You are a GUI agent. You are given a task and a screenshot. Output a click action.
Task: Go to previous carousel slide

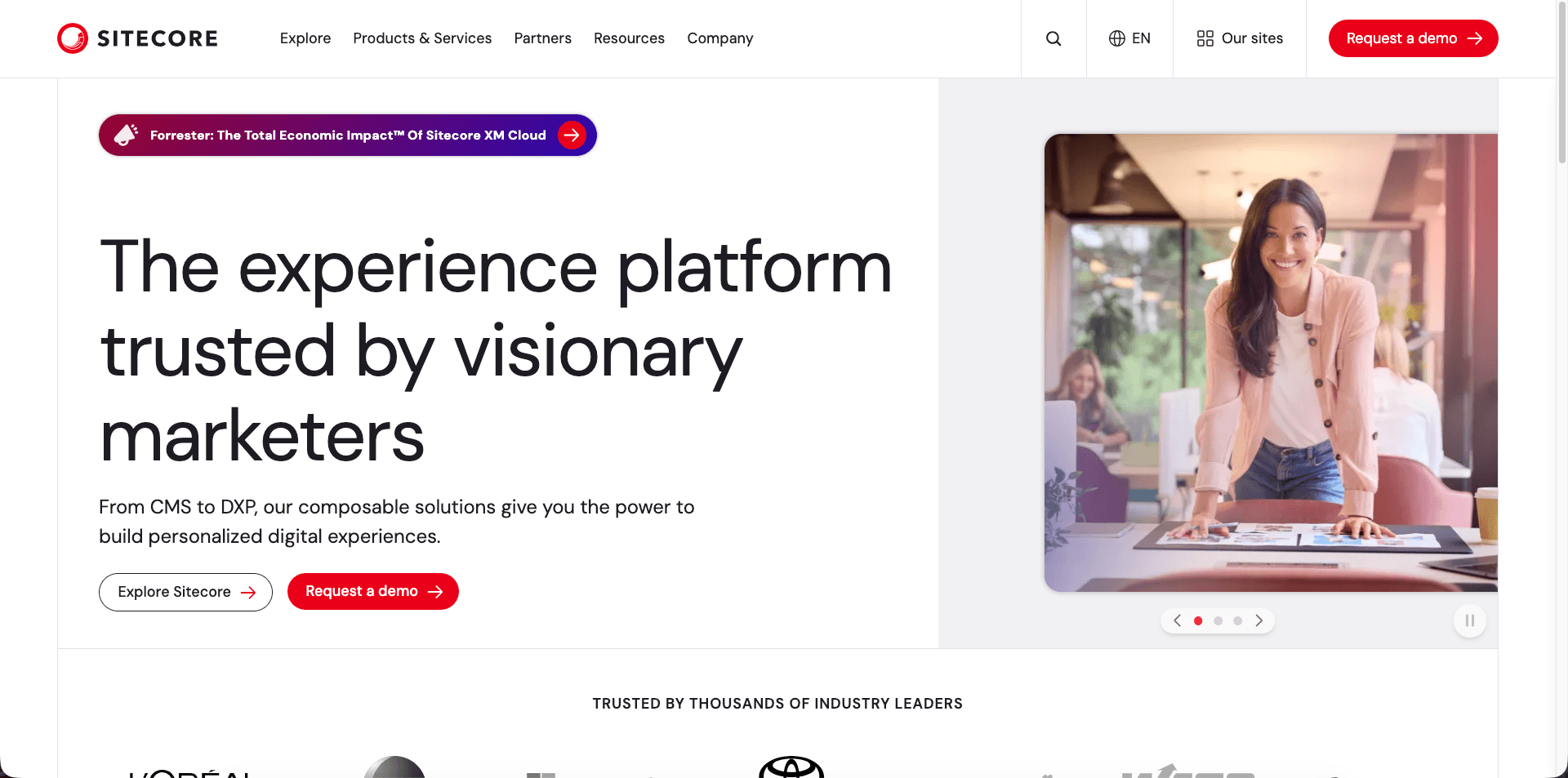[1177, 620]
